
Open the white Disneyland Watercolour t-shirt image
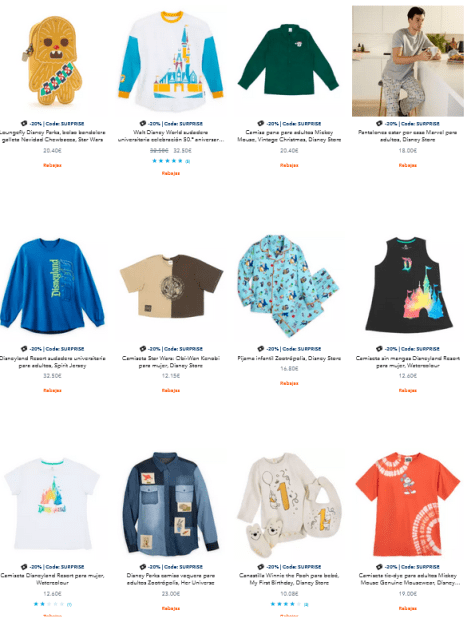(52, 504)
